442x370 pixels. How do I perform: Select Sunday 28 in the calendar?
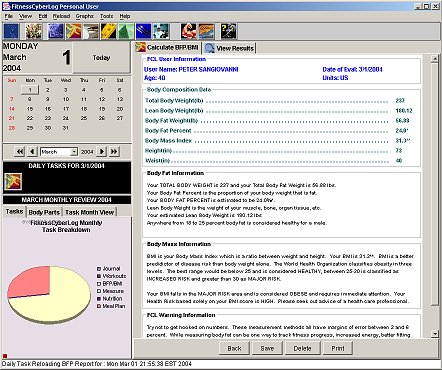pos(12,128)
